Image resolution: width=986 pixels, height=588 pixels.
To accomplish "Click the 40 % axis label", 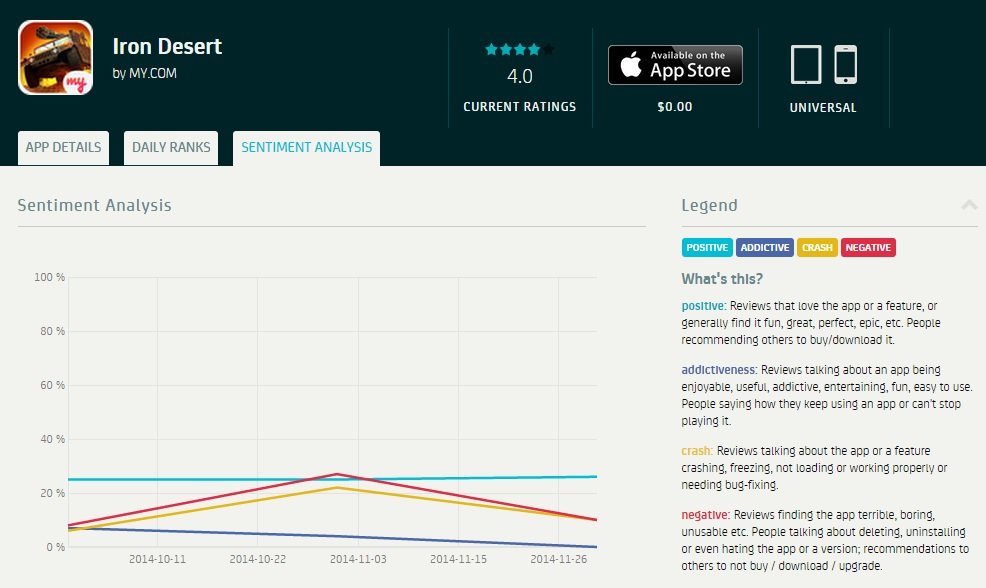I will [x=52, y=440].
